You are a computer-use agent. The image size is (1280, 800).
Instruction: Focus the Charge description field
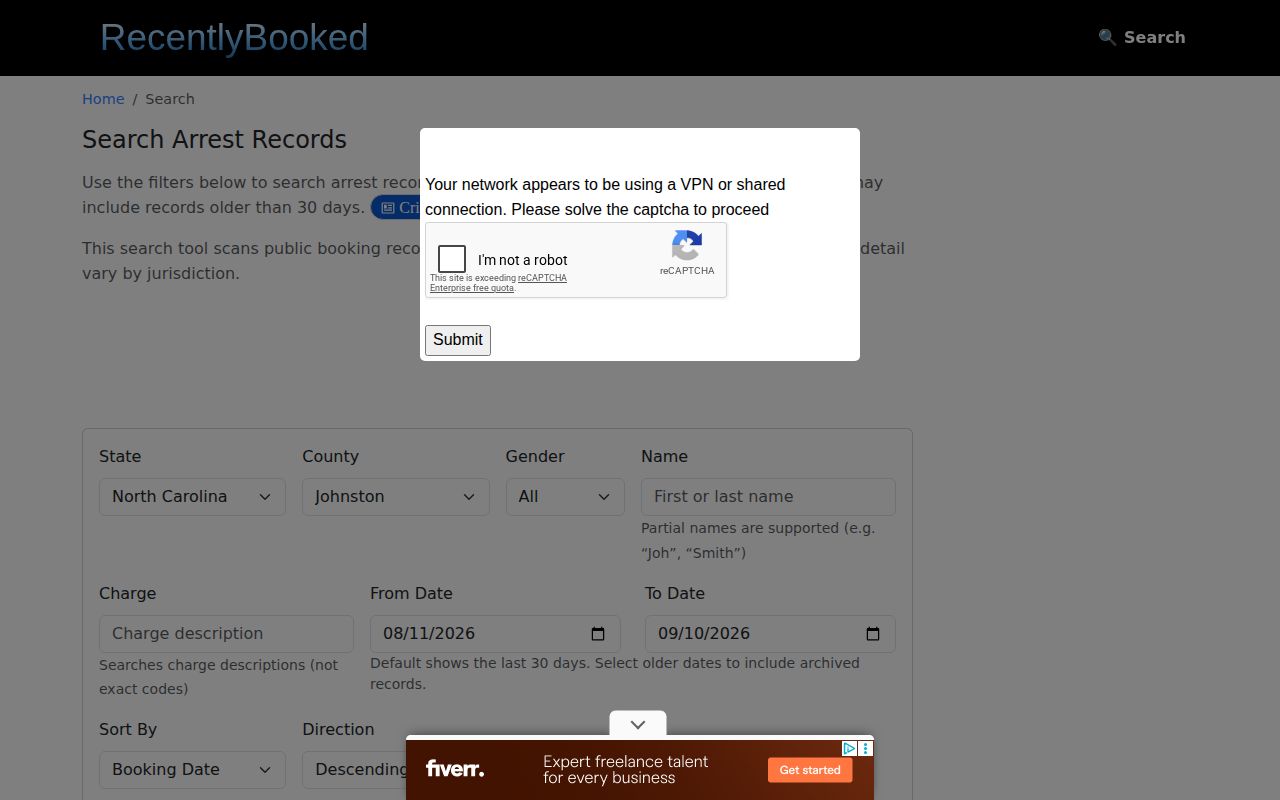pyautogui.click(x=226, y=634)
